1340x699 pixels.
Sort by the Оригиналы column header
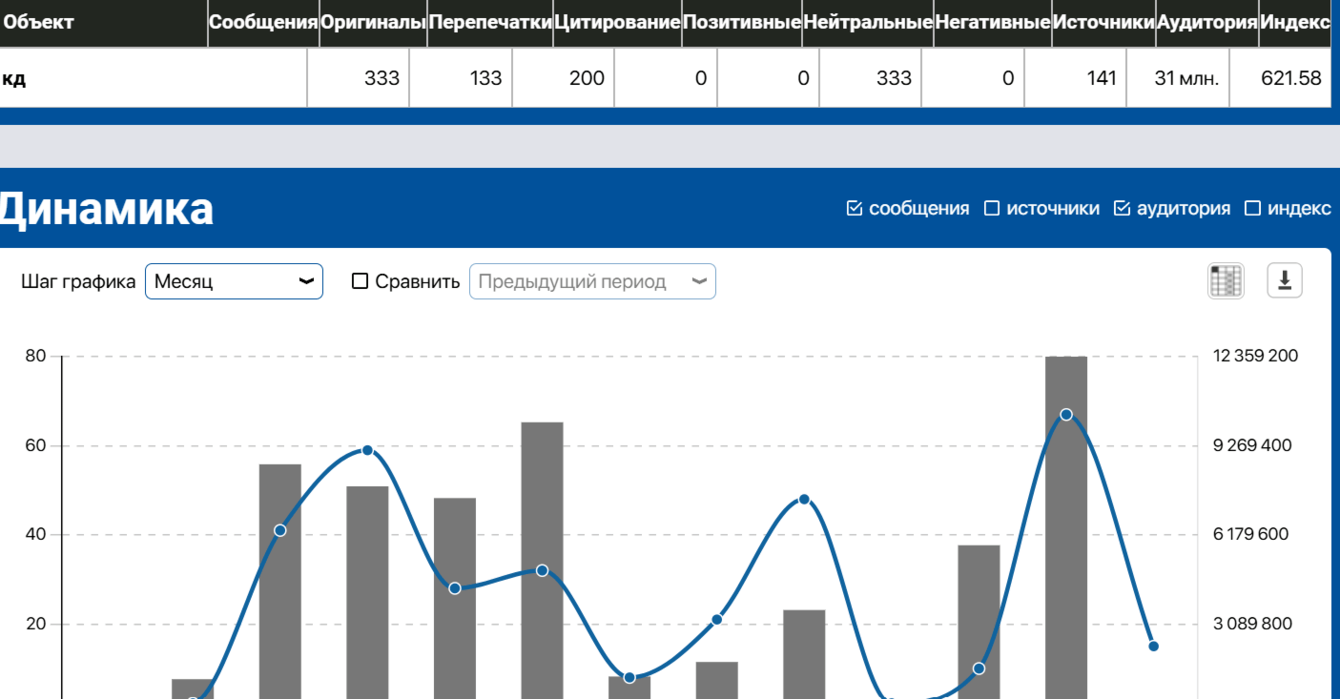pyautogui.click(x=373, y=22)
